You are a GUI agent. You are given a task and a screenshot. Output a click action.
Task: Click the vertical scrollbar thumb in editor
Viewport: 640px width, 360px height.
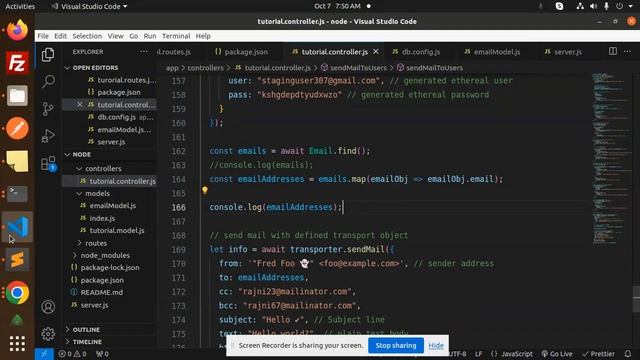[636, 298]
